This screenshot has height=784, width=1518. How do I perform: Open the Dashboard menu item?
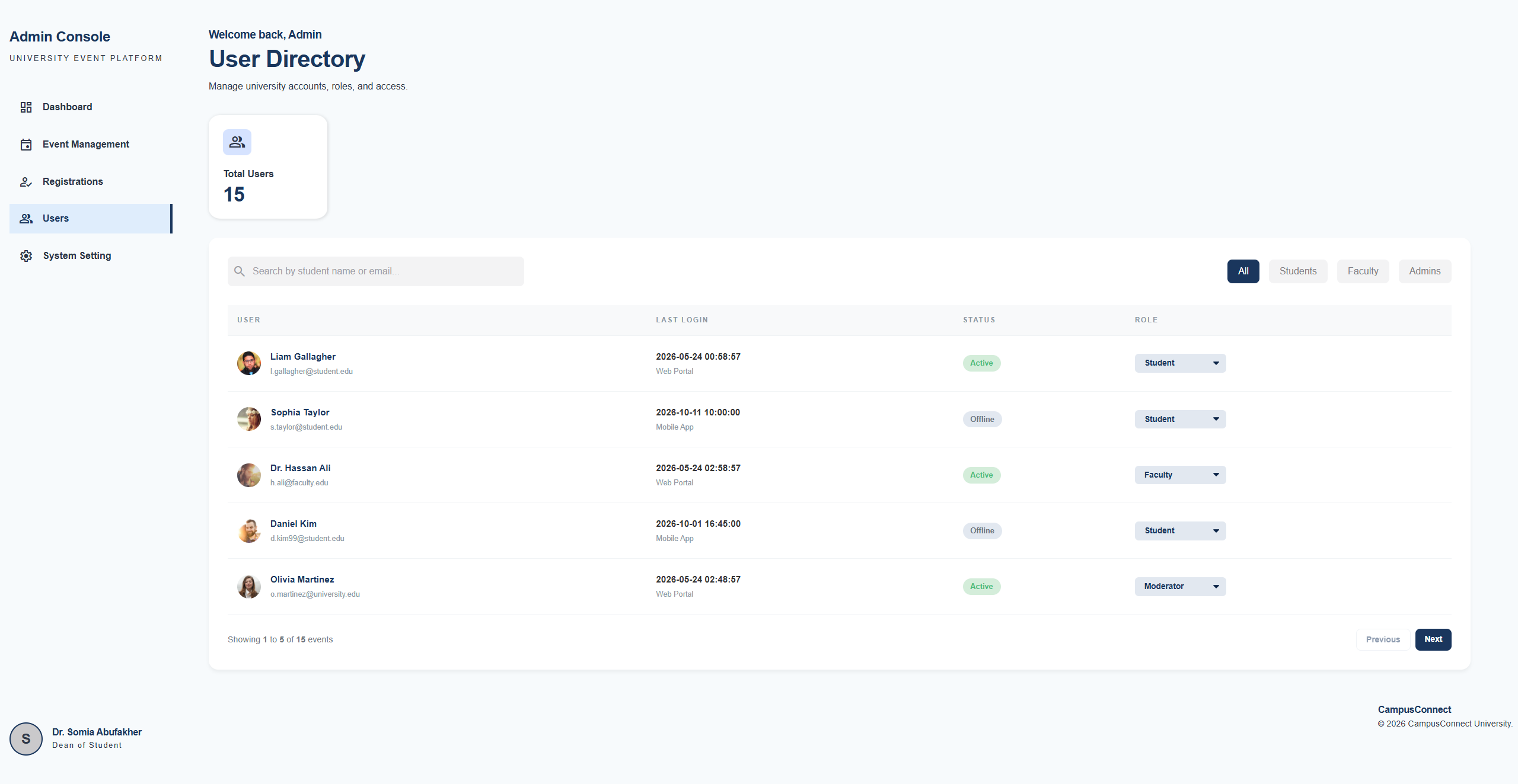[91, 107]
